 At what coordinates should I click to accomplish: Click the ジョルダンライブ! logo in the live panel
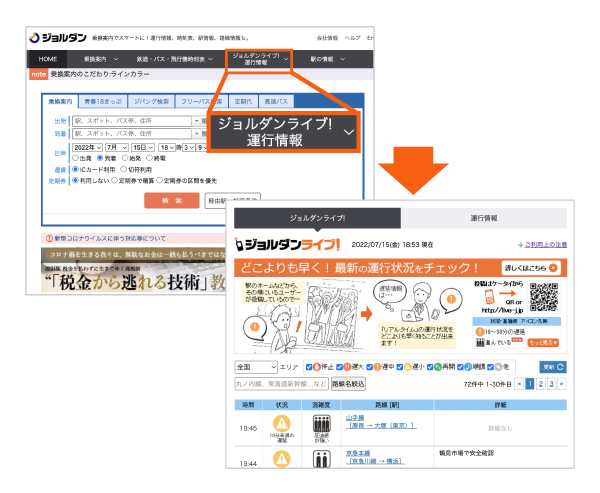pyautogui.click(x=287, y=245)
